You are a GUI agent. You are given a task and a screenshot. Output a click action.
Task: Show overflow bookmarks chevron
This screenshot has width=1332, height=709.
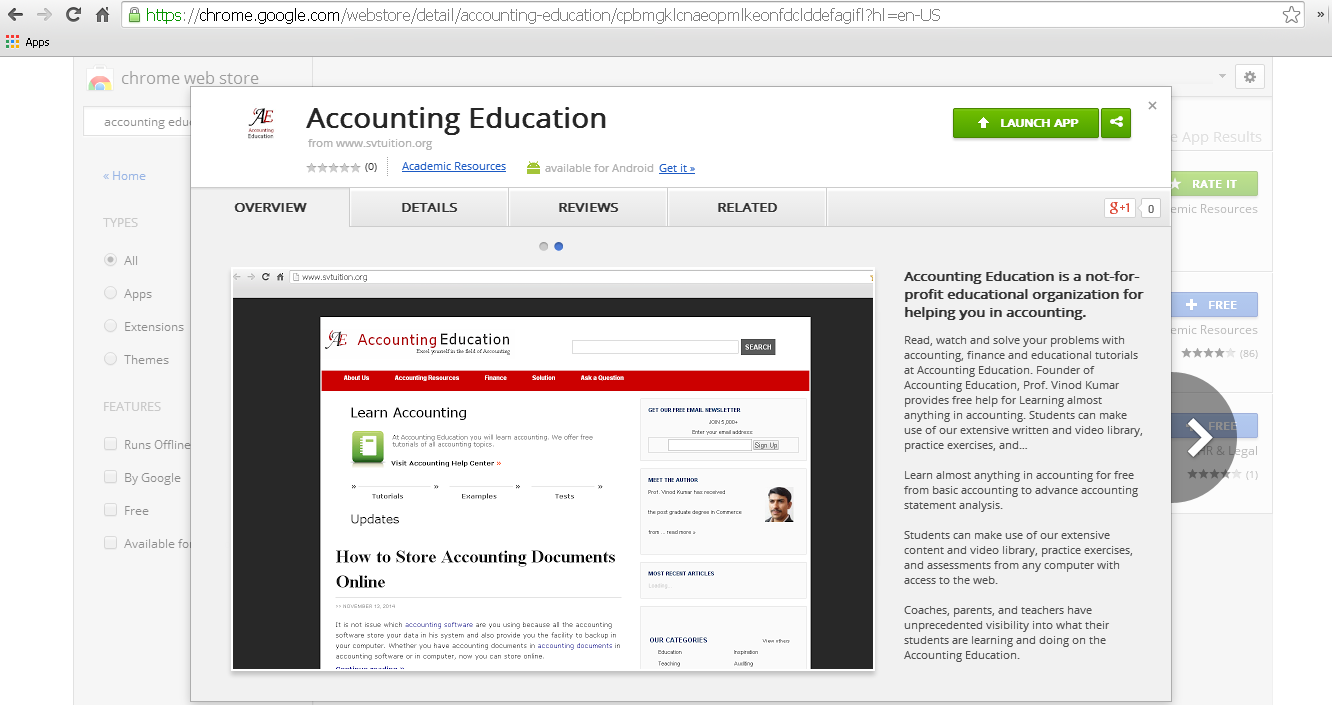(x=1319, y=15)
